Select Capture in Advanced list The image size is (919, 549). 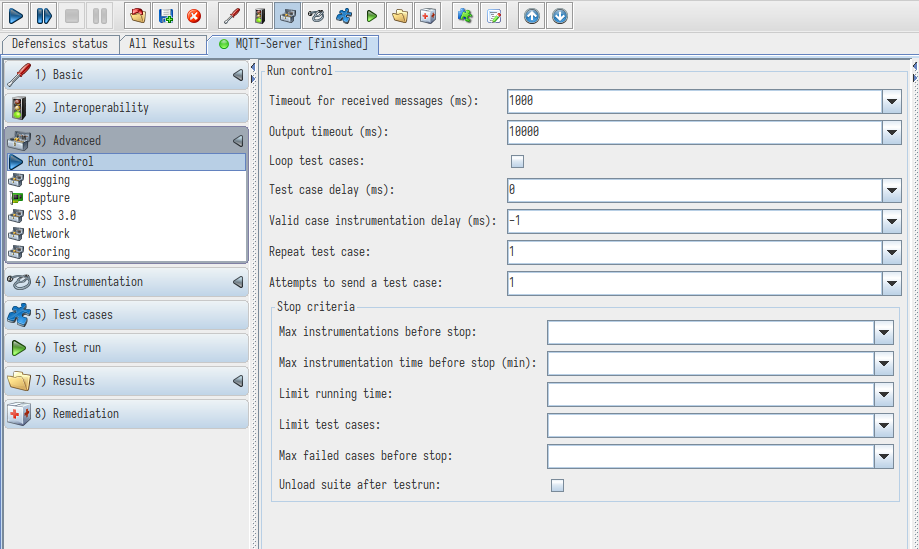click(x=127, y=198)
